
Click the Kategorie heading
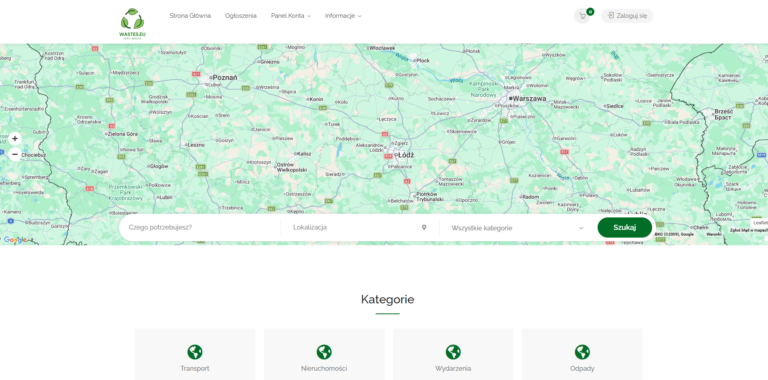pos(387,300)
